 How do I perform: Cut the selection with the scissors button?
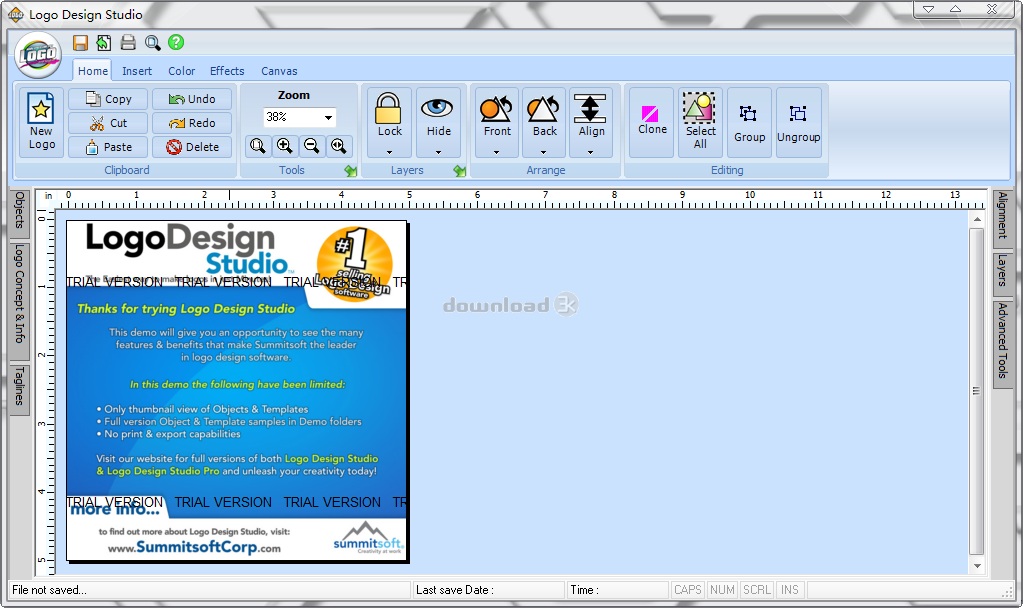click(108, 123)
